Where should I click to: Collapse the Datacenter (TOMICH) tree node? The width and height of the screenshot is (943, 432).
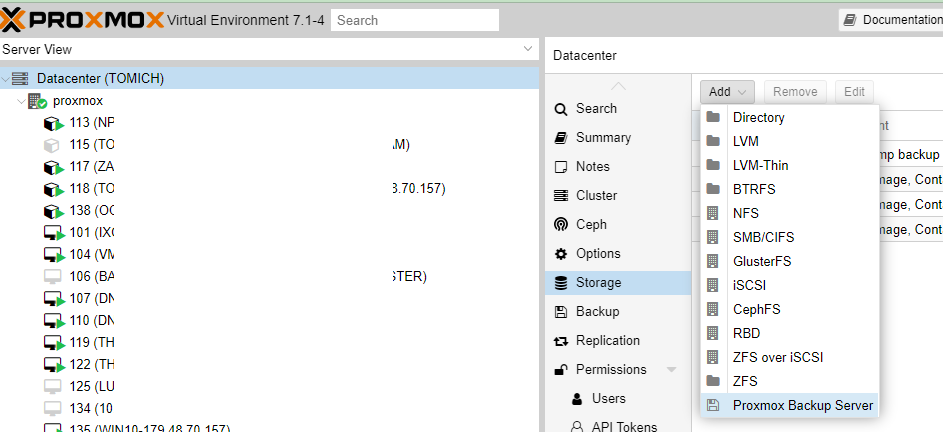pyautogui.click(x=5, y=78)
